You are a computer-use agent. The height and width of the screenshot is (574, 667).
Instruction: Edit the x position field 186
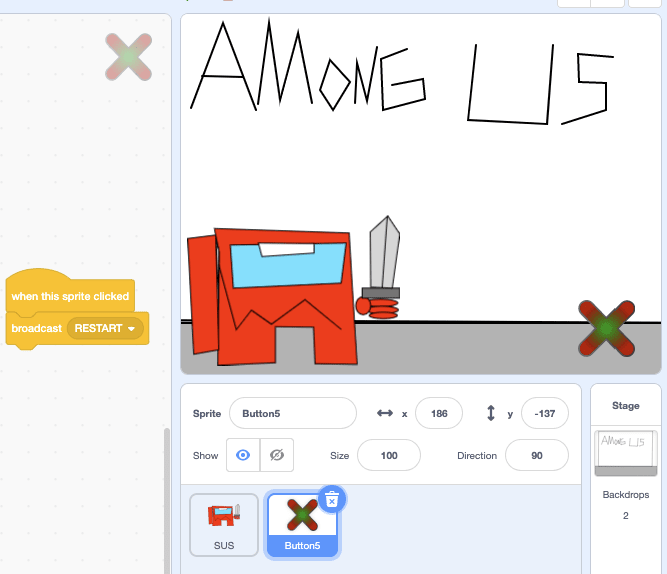click(439, 413)
